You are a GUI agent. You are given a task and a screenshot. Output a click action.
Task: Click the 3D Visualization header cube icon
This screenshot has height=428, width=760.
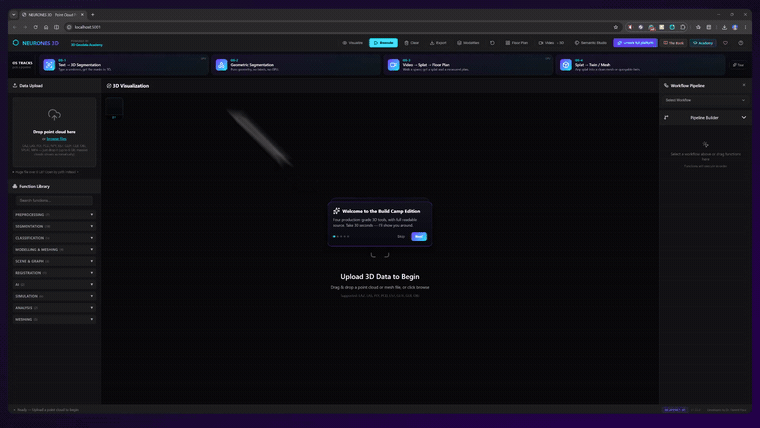(109, 86)
